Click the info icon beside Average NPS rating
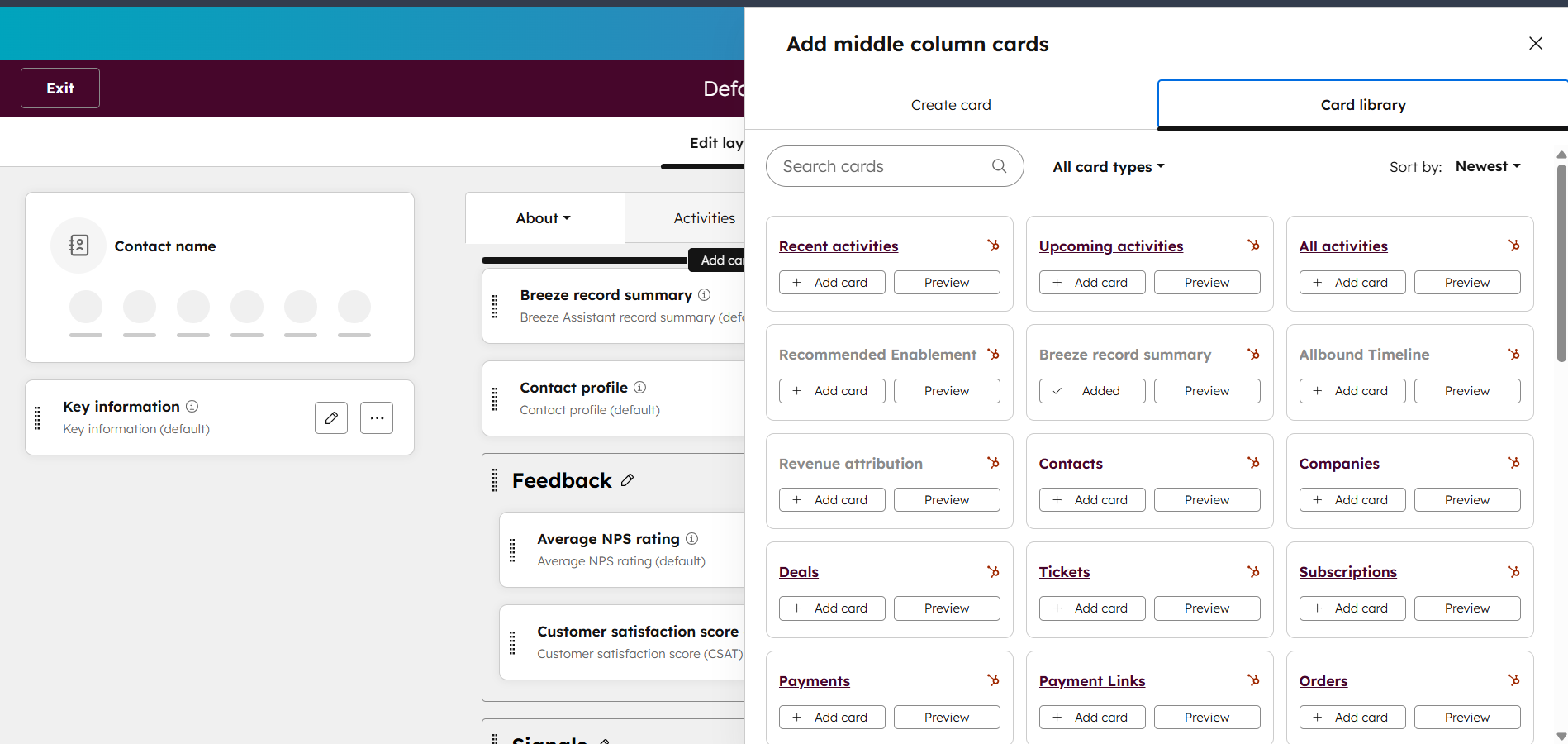Screen dimensions: 1568x744 pyautogui.click(x=691, y=538)
